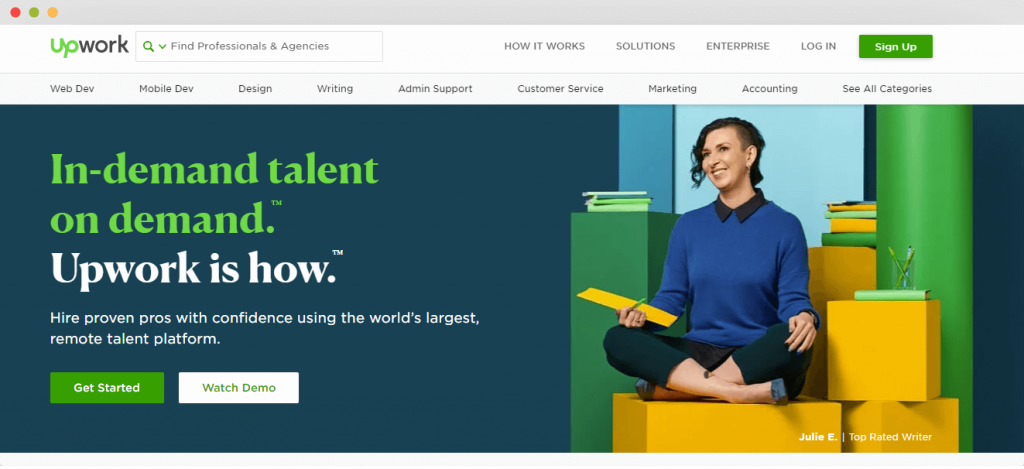Click the Watch Demo button
The height and width of the screenshot is (469, 1024).
238,387
